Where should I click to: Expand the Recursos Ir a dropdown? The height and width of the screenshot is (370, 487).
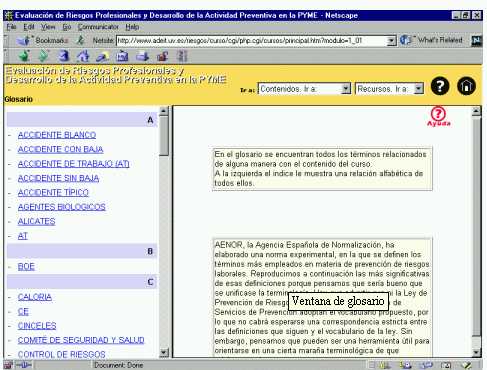(x=419, y=89)
